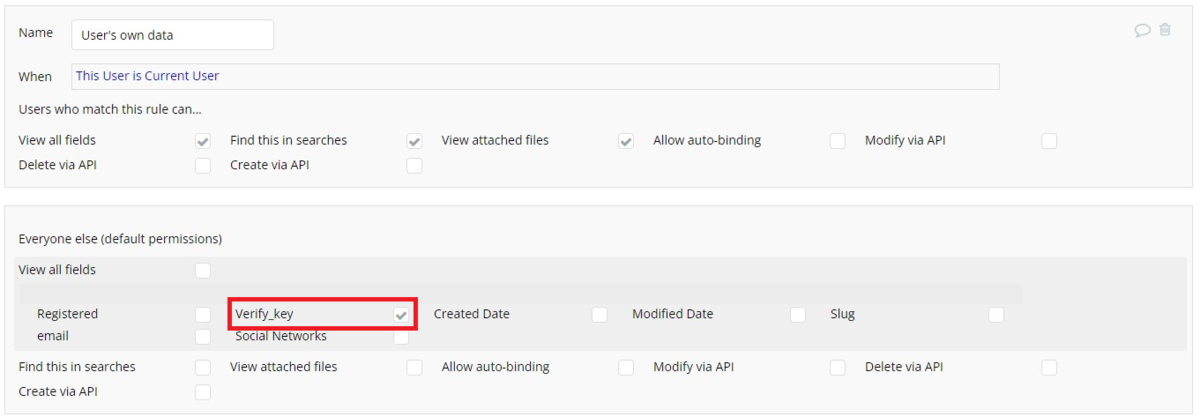Check the Slug field checkbox
Screen dimensions: 1200x417
(996, 314)
